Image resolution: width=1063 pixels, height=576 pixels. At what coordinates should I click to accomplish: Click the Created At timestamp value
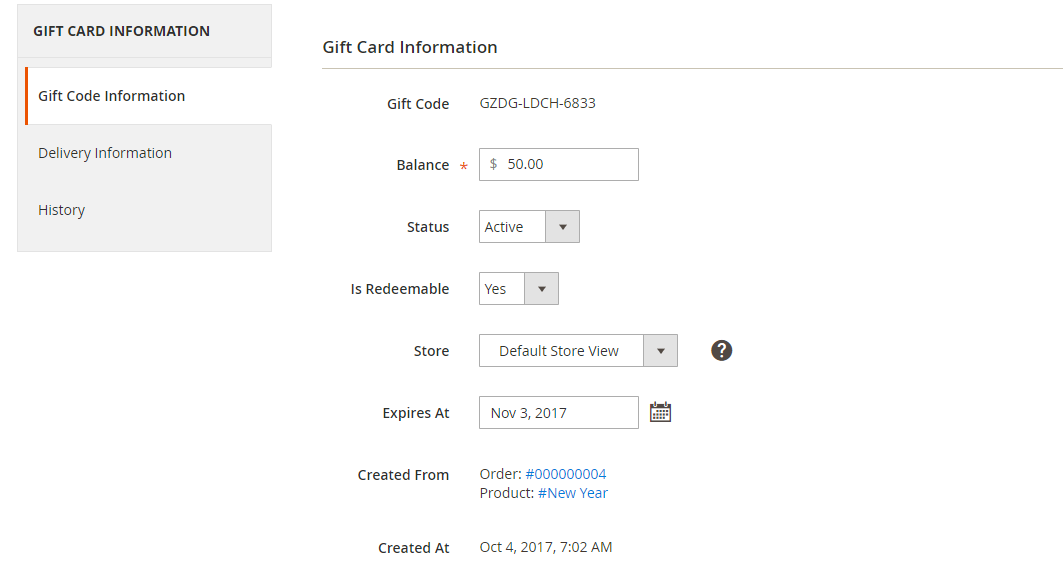pyautogui.click(x=545, y=547)
